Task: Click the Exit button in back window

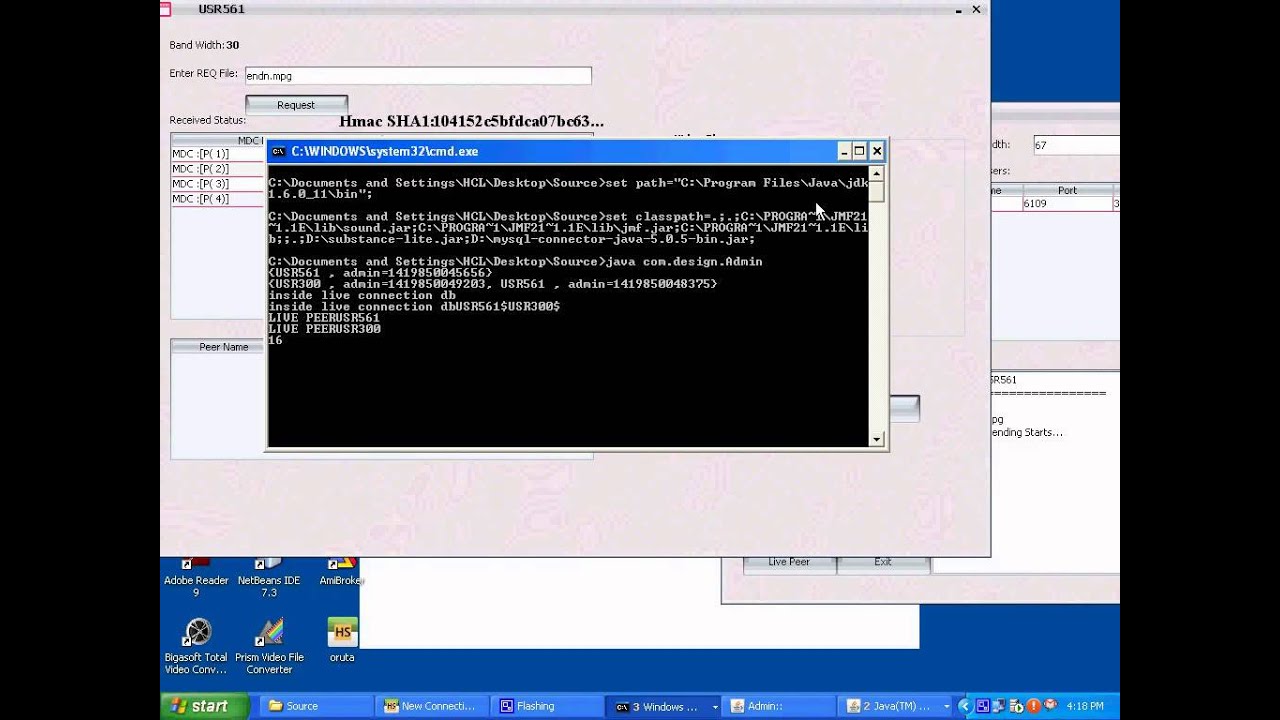Action: [883, 563]
